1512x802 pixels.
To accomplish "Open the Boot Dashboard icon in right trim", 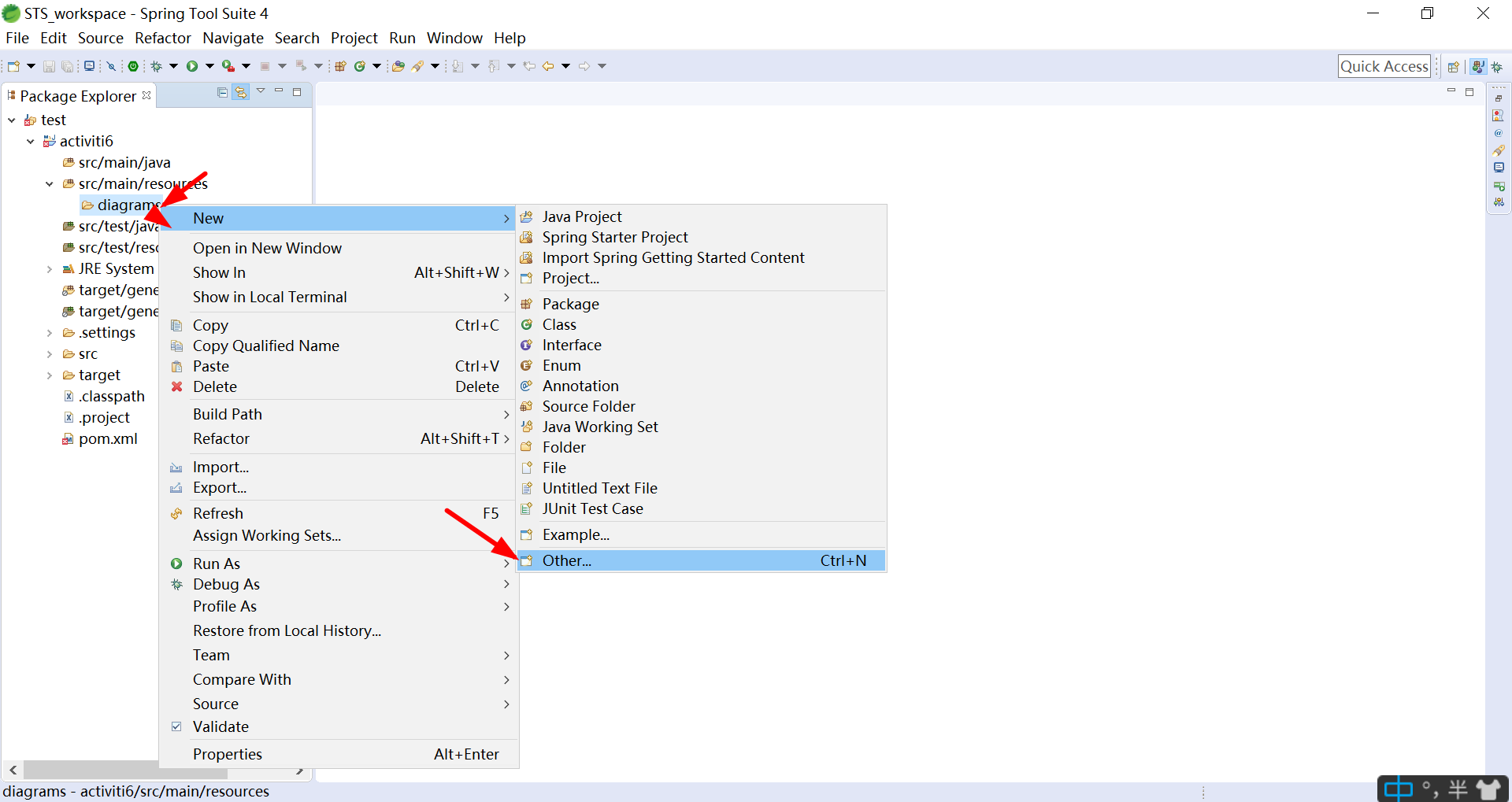I will (x=1499, y=186).
